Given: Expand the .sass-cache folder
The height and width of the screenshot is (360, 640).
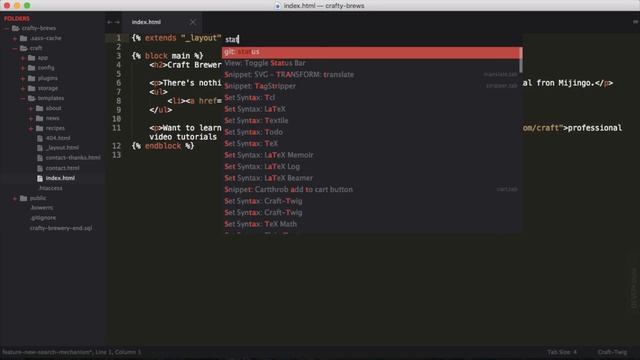Looking at the screenshot, I should pyautogui.click(x=15, y=38).
